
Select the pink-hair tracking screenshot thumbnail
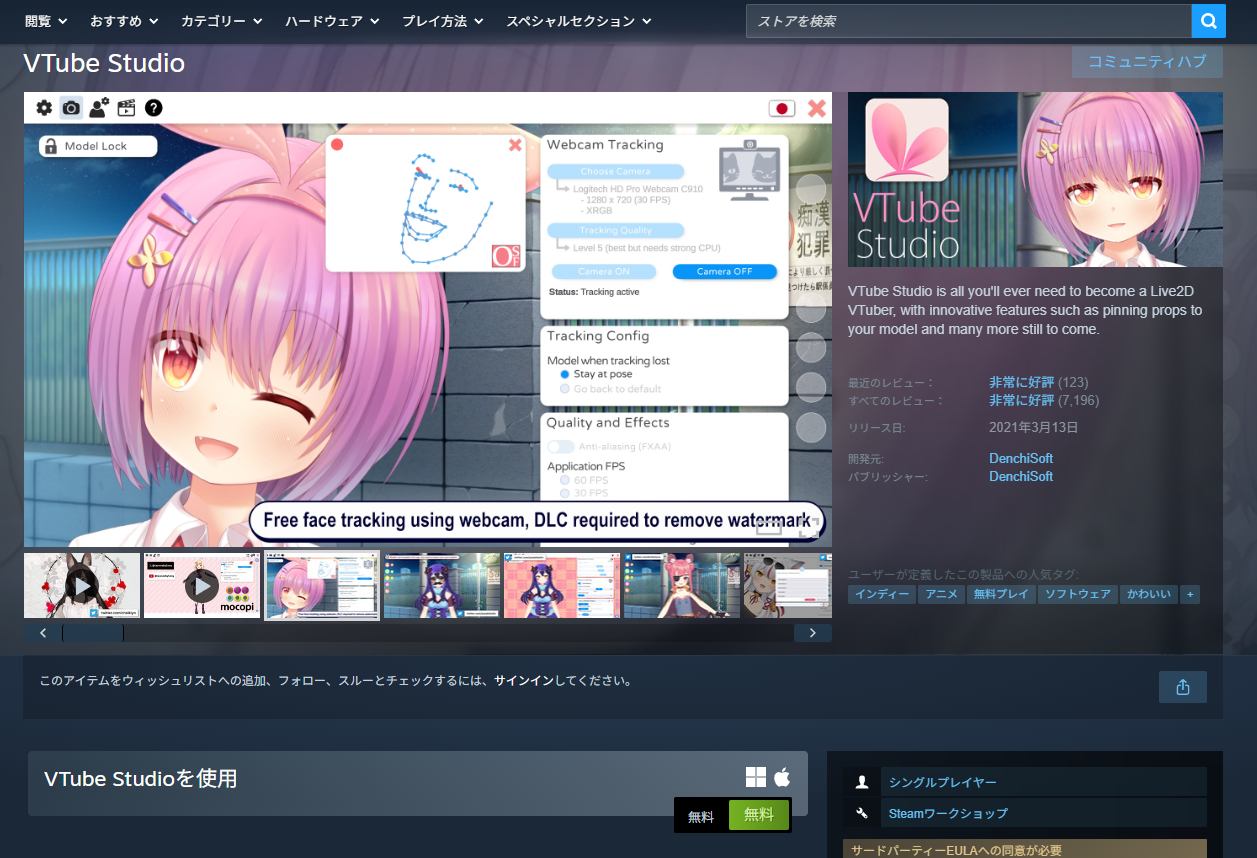click(322, 585)
